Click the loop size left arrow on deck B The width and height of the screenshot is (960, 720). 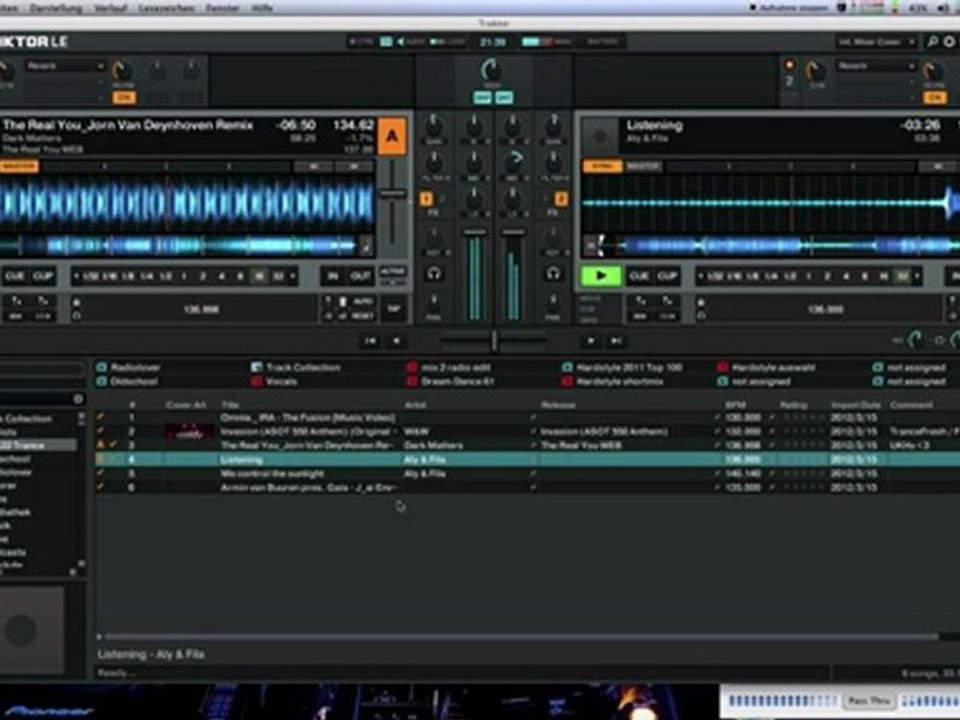[700, 276]
